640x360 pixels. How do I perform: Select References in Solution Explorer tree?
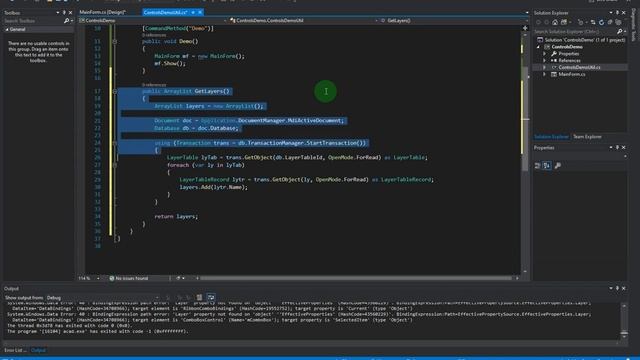click(569, 60)
